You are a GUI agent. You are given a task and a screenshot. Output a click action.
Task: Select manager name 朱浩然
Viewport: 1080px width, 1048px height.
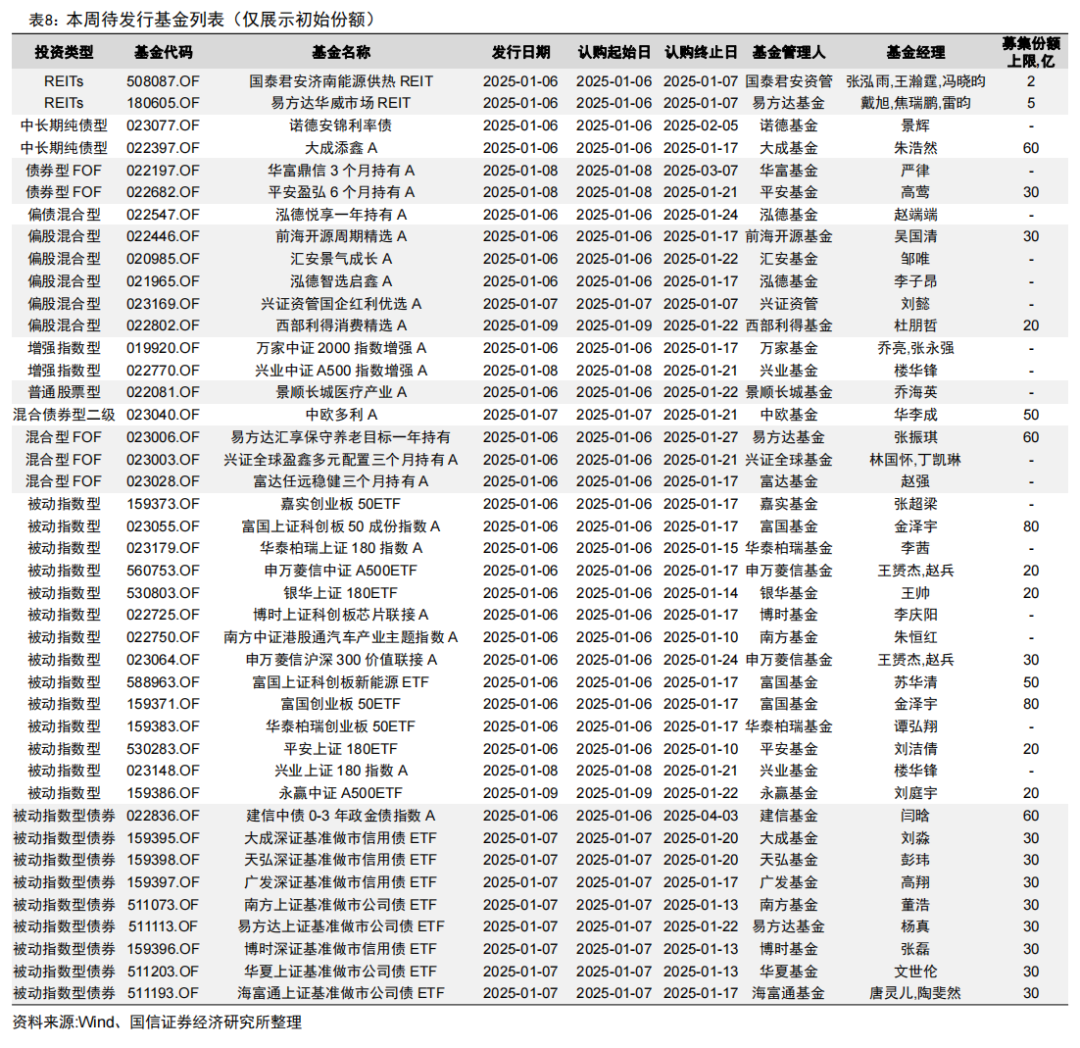click(x=915, y=148)
